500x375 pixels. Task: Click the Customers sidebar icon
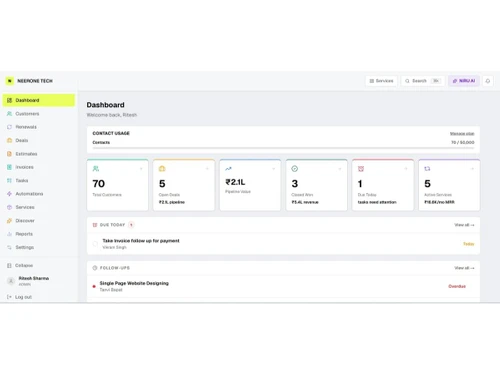coord(9,114)
